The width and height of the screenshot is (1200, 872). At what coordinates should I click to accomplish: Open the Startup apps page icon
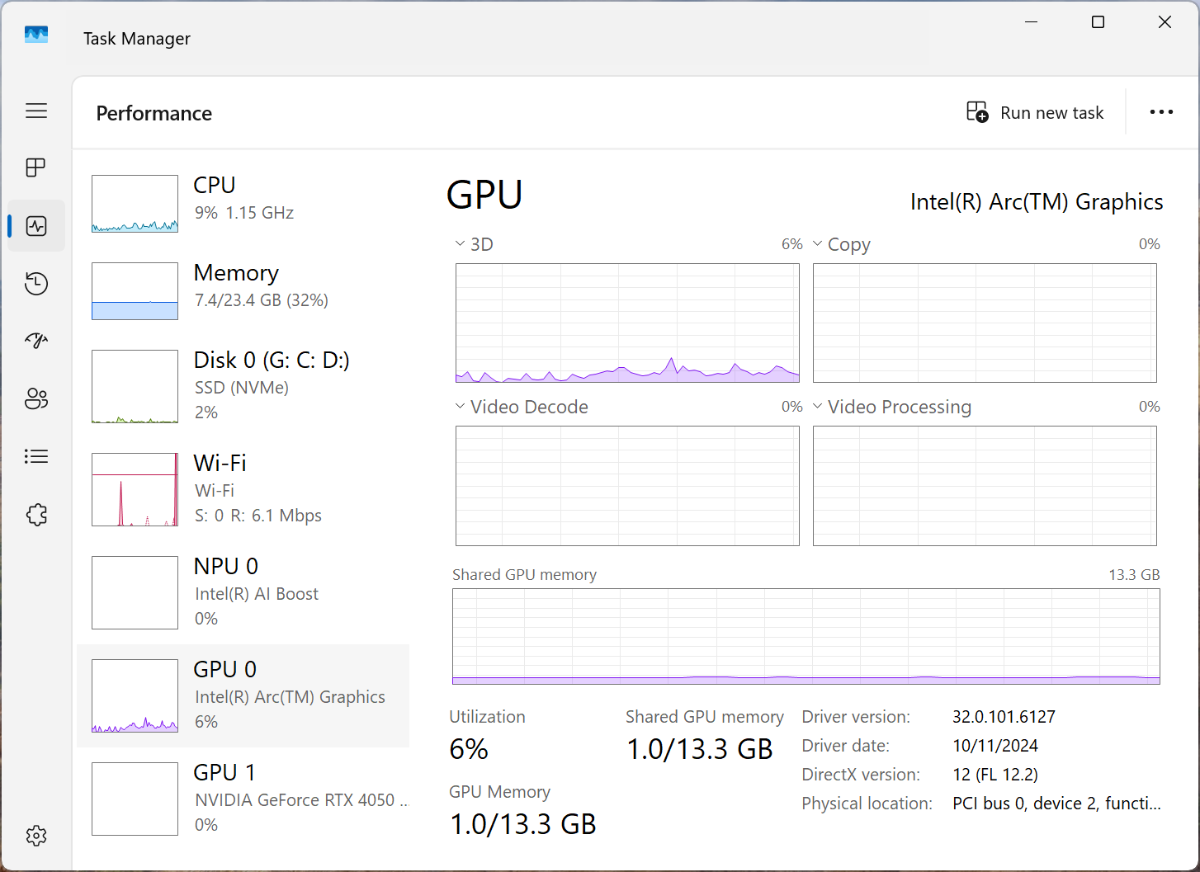[36, 341]
